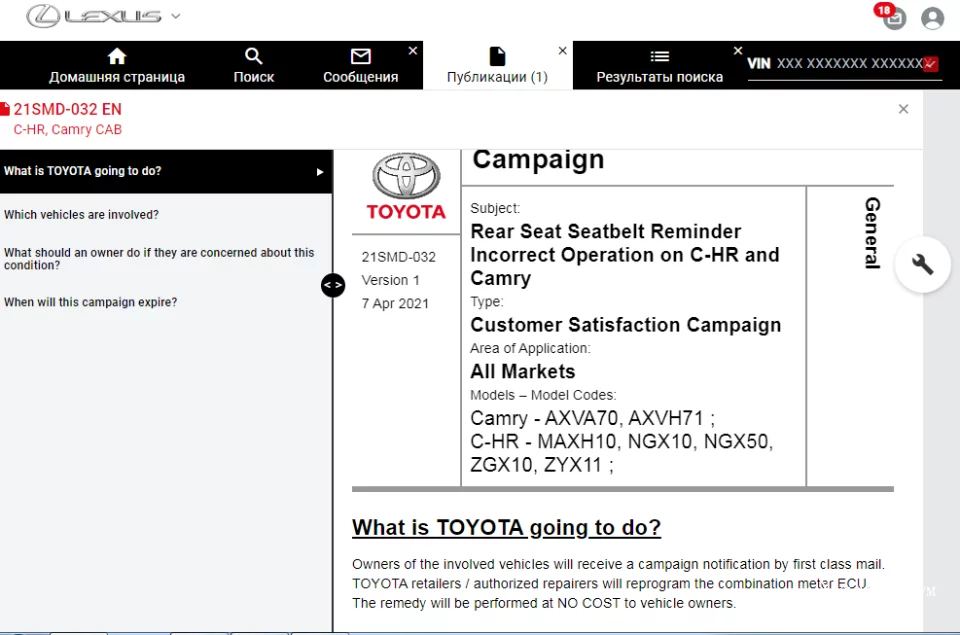The width and height of the screenshot is (960, 635).
Task: Select 'What is TOYOTA going to do?' section
Action: click(x=166, y=171)
